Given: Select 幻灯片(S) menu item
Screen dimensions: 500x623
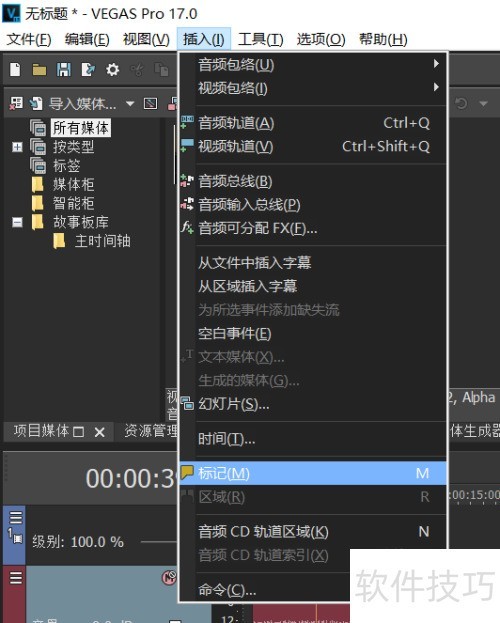Looking at the screenshot, I should (x=313, y=404).
